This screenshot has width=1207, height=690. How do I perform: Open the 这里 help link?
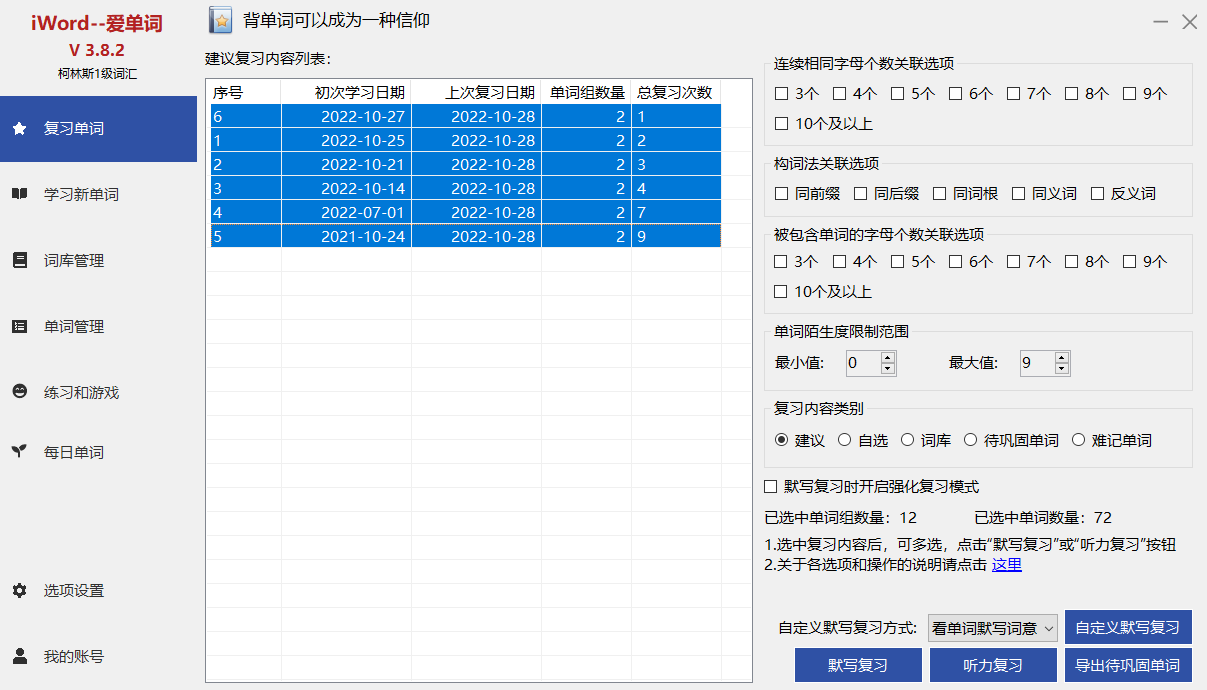[x=1006, y=565]
